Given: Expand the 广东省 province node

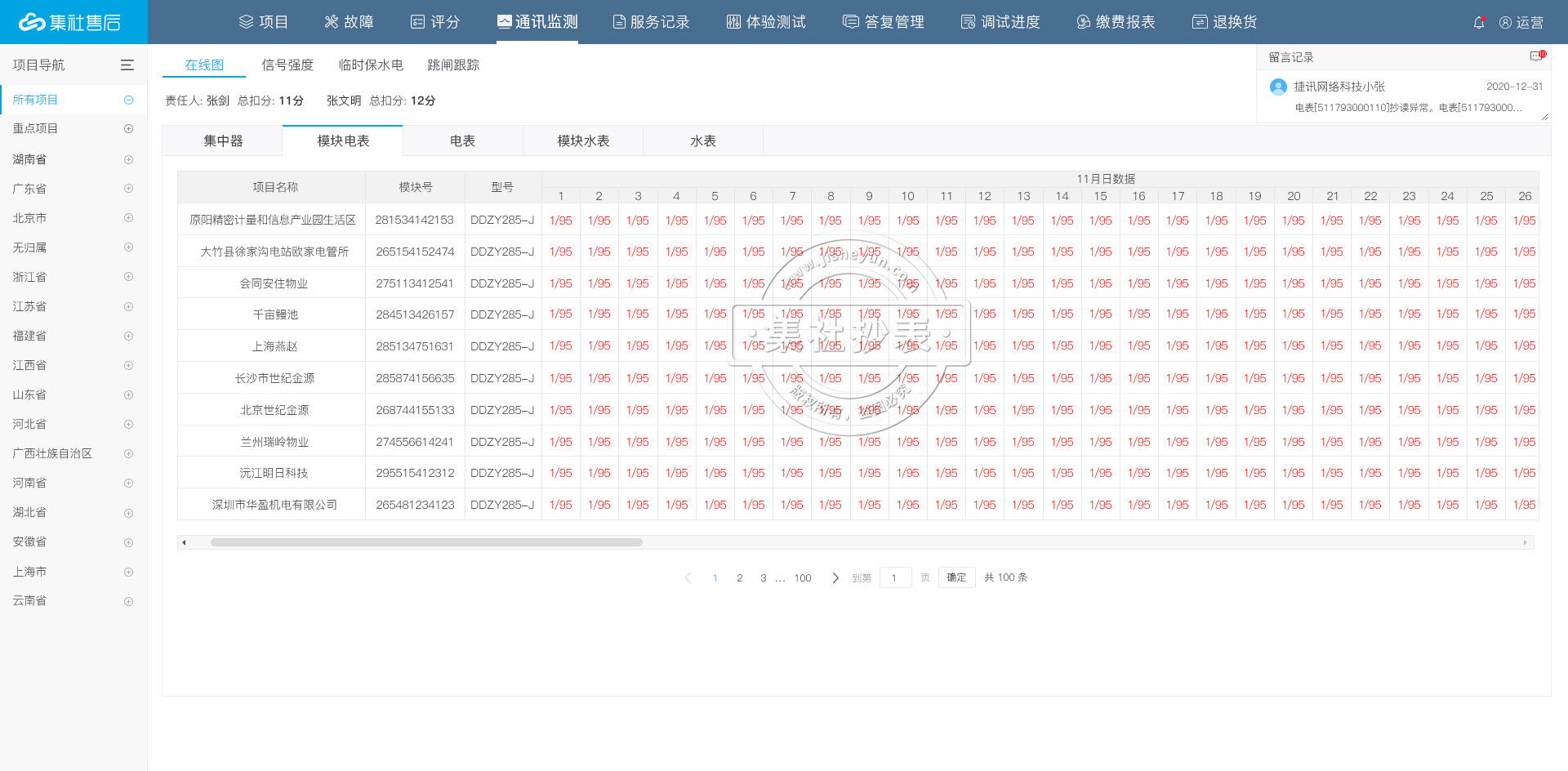Looking at the screenshot, I should click(128, 189).
